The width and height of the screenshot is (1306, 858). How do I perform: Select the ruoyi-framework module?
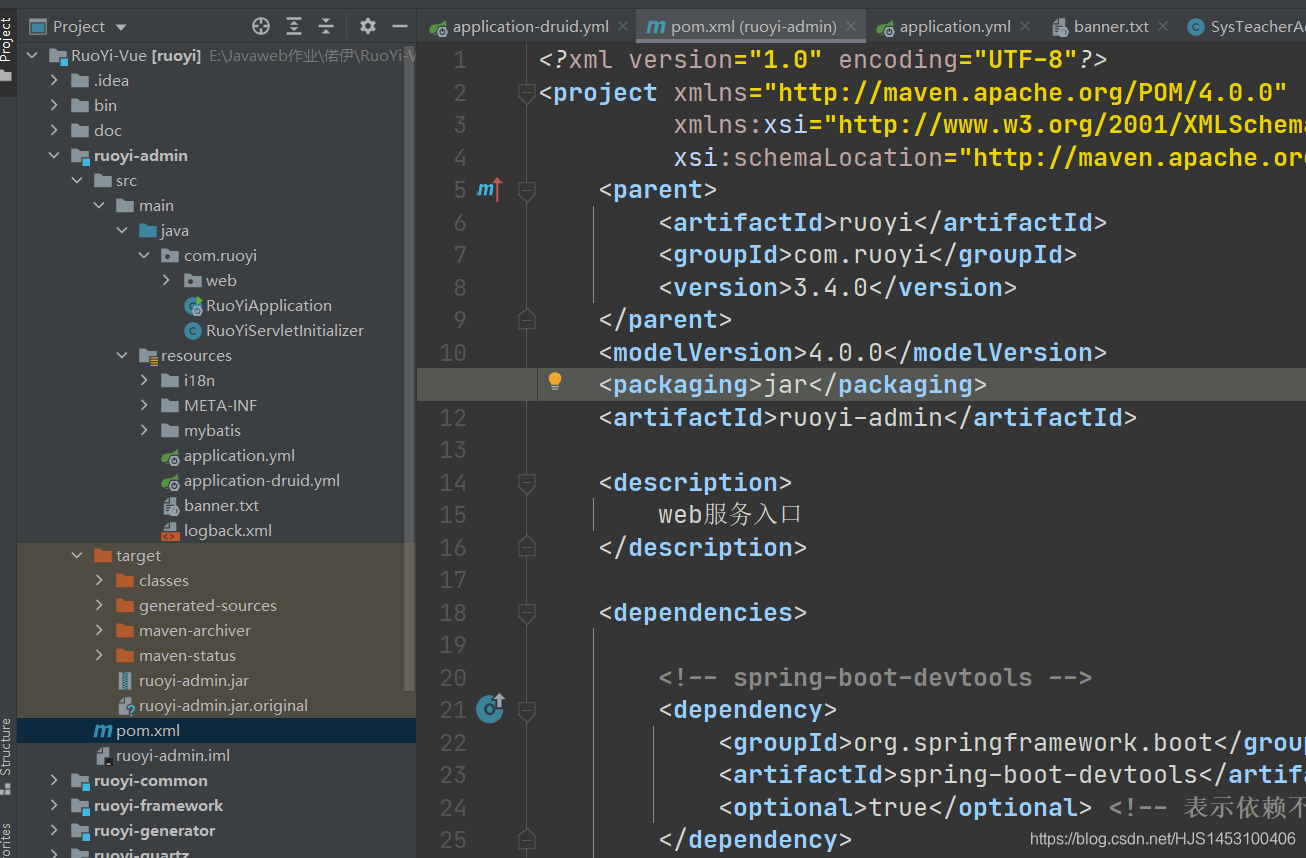point(147,805)
